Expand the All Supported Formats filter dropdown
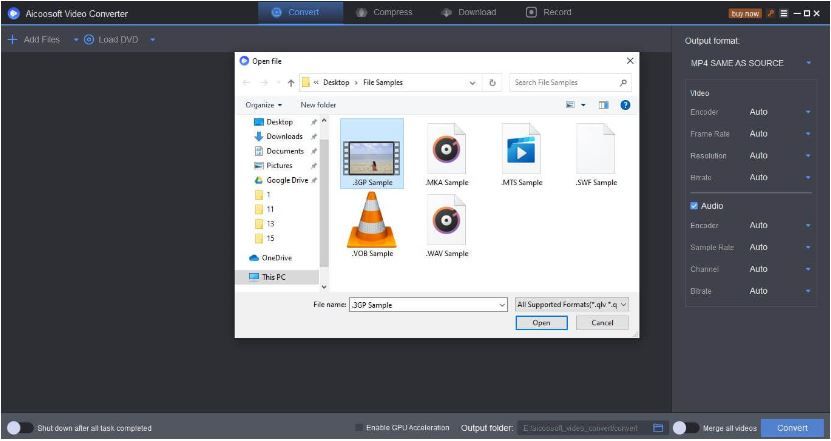 (572, 304)
